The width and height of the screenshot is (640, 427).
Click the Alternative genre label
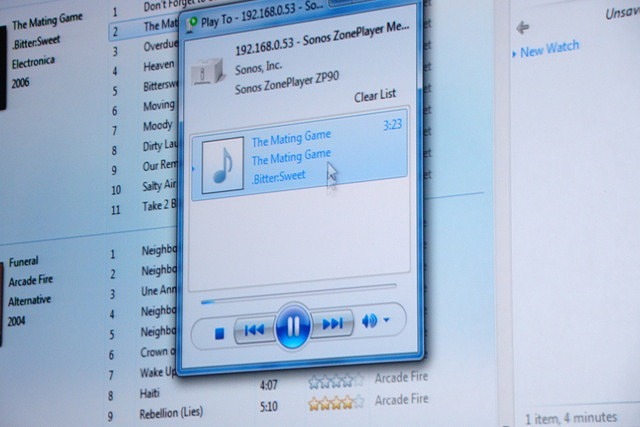tap(29, 301)
